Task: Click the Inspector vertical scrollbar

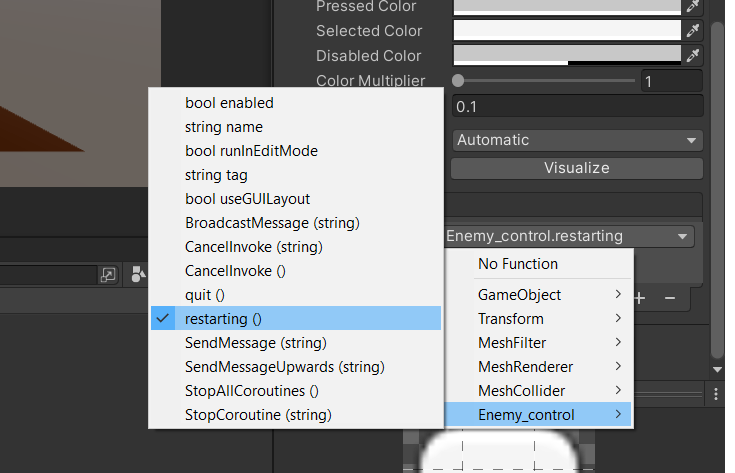Action: [718, 190]
